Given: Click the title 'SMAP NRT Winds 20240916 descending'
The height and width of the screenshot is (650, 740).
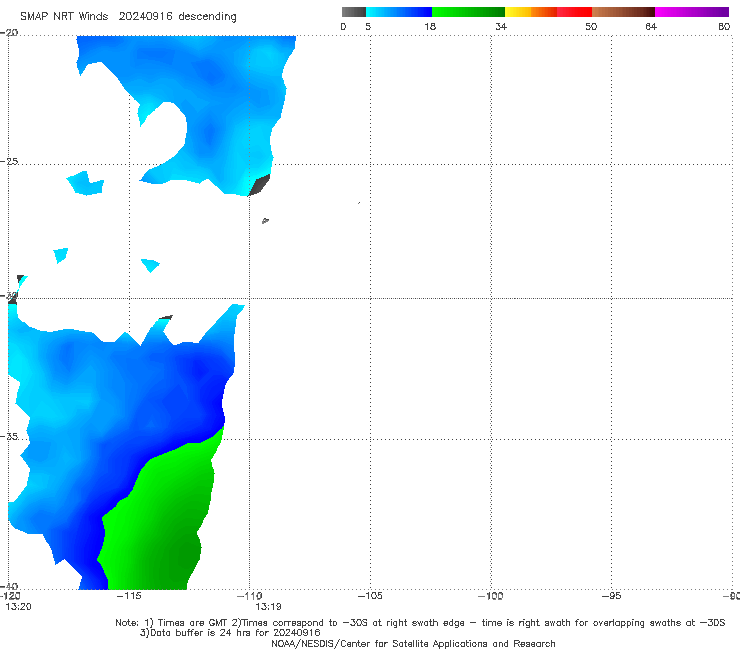Looking at the screenshot, I should [x=128, y=17].
